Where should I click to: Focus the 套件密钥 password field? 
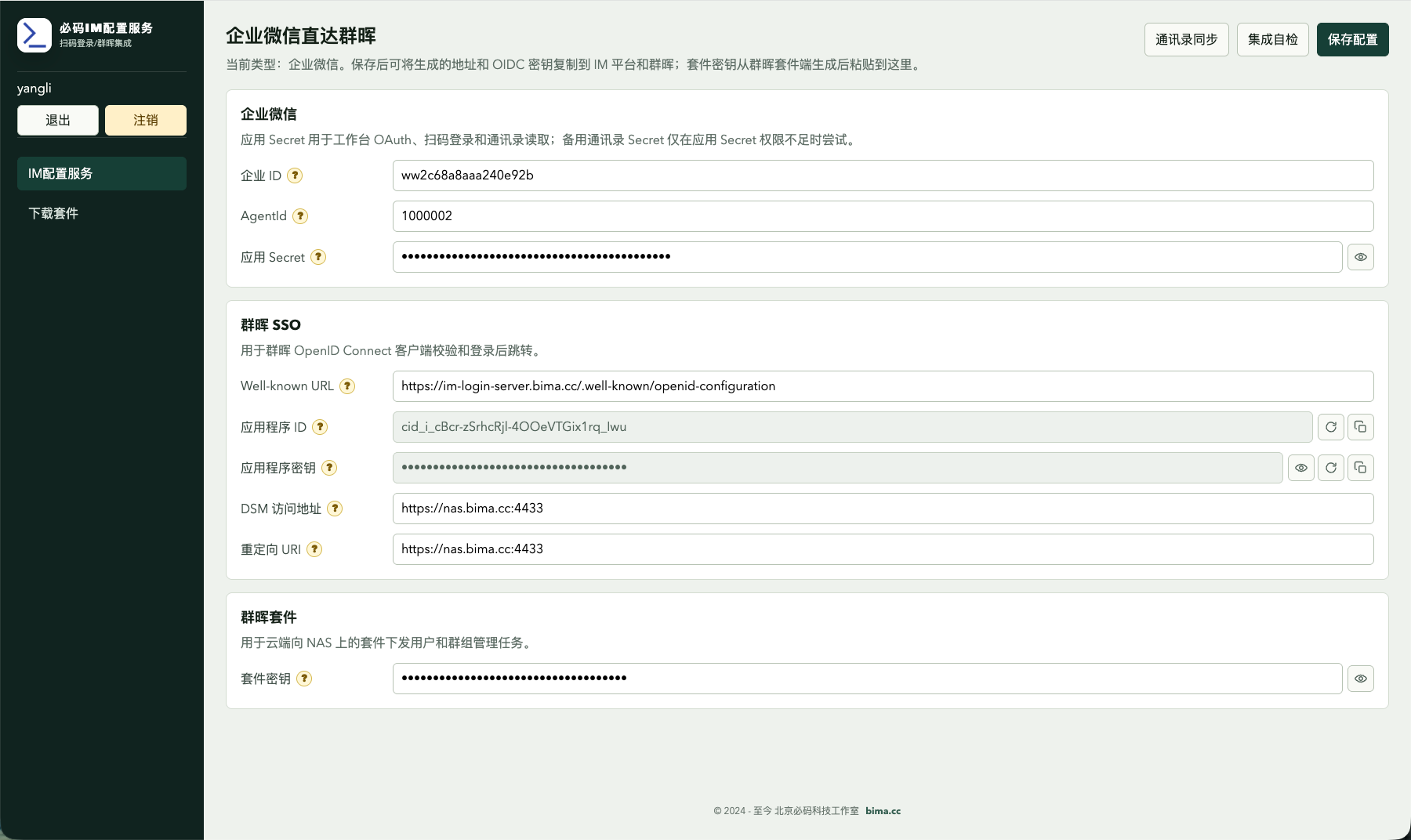[868, 679]
